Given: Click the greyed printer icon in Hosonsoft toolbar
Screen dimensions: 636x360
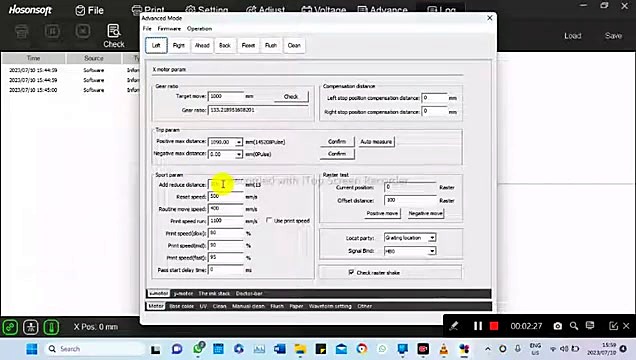Looking at the screenshot, I should [x=21, y=31].
